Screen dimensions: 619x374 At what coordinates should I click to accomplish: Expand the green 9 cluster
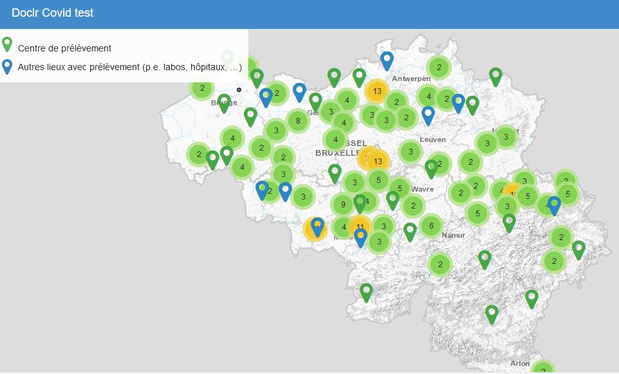[x=343, y=204]
